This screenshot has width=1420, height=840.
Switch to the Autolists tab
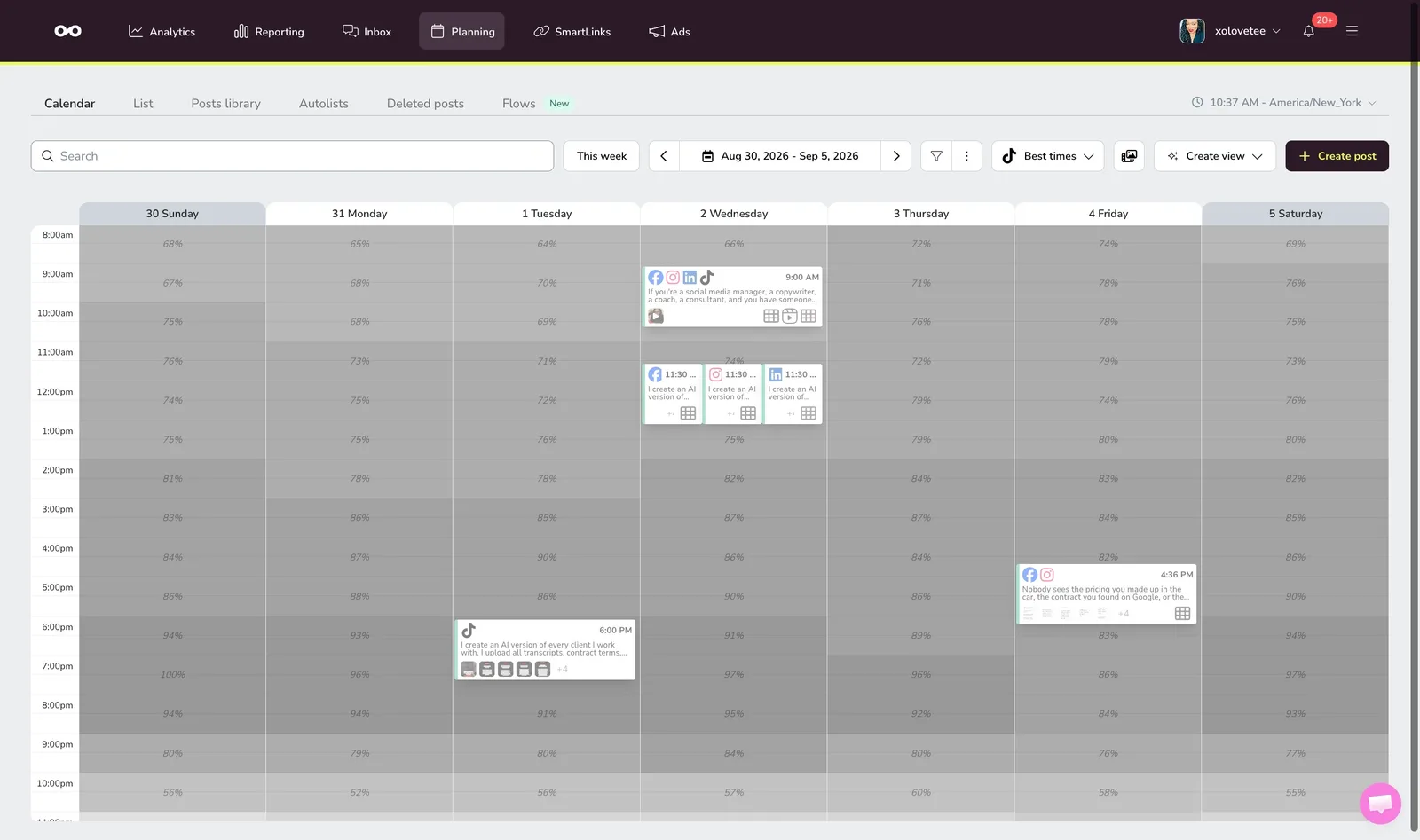[324, 104]
